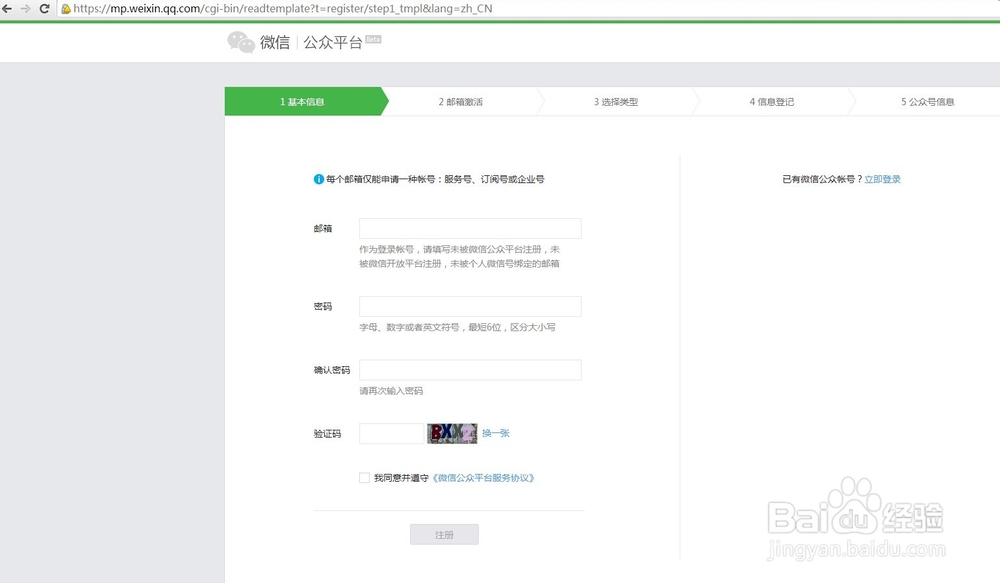The image size is (1000, 583).
Task: Click the BXXZ captcha image
Action: click(452, 434)
